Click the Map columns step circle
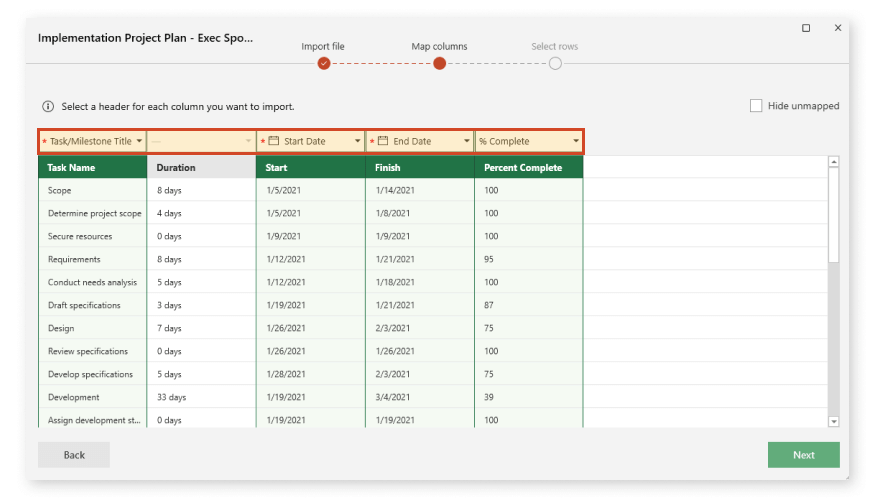The width and height of the screenshot is (874, 498). tap(439, 64)
